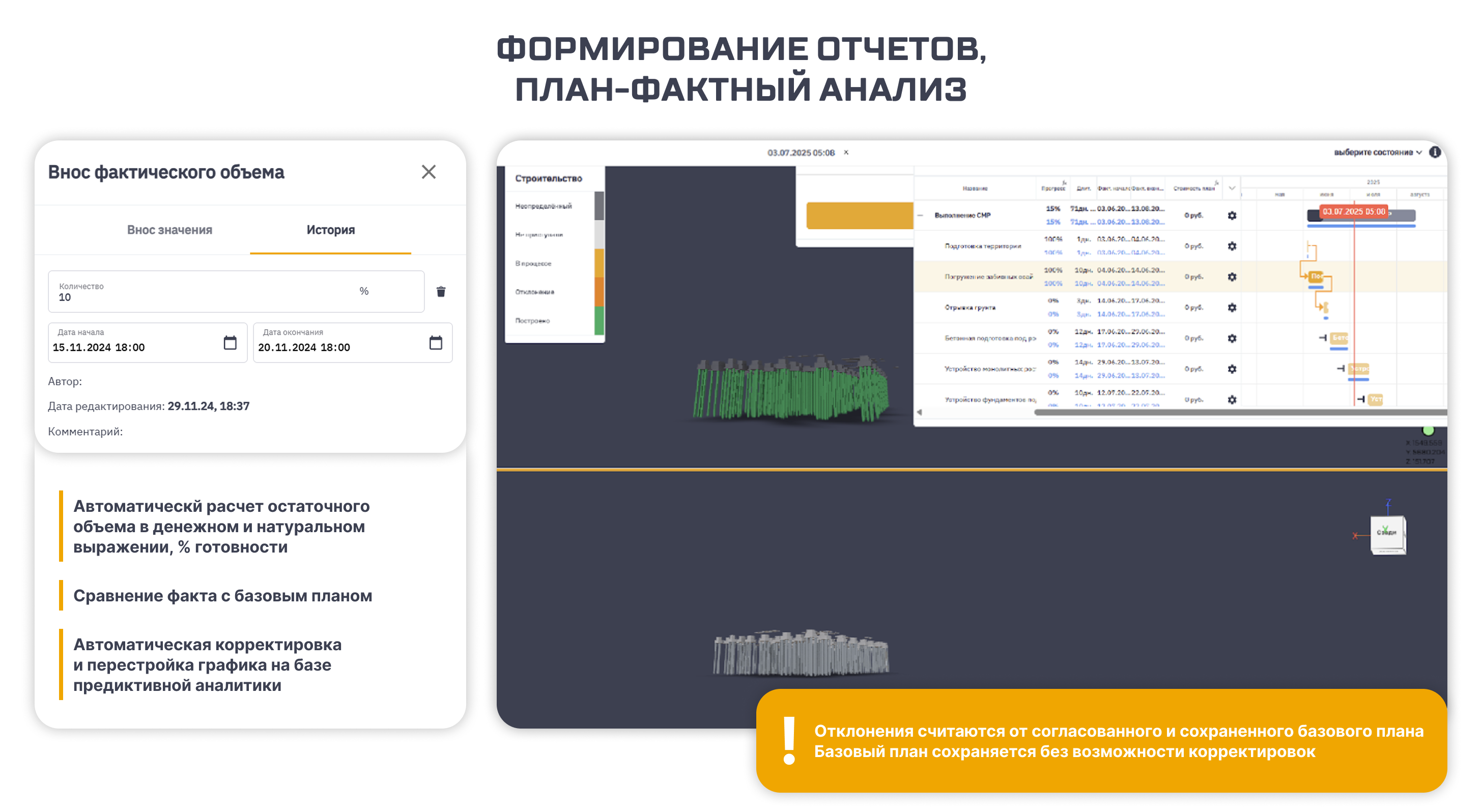Click the Погружение Gantt task bar
Screen dimensions: 1482x812
[x=1316, y=277]
